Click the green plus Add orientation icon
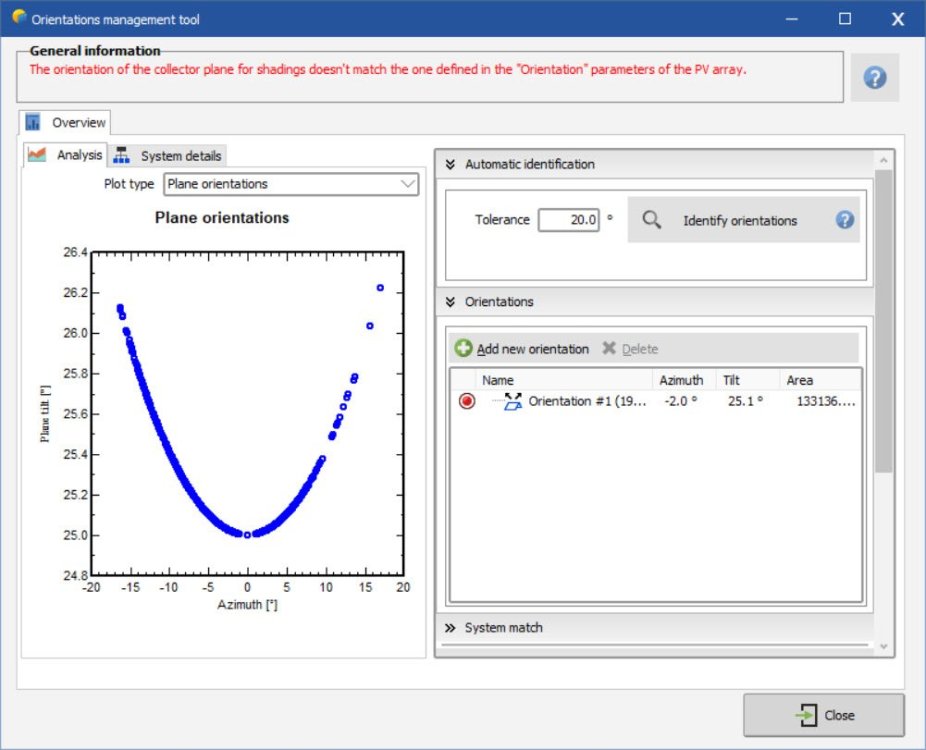Image resolution: width=926 pixels, height=750 pixels. pyautogui.click(x=463, y=349)
